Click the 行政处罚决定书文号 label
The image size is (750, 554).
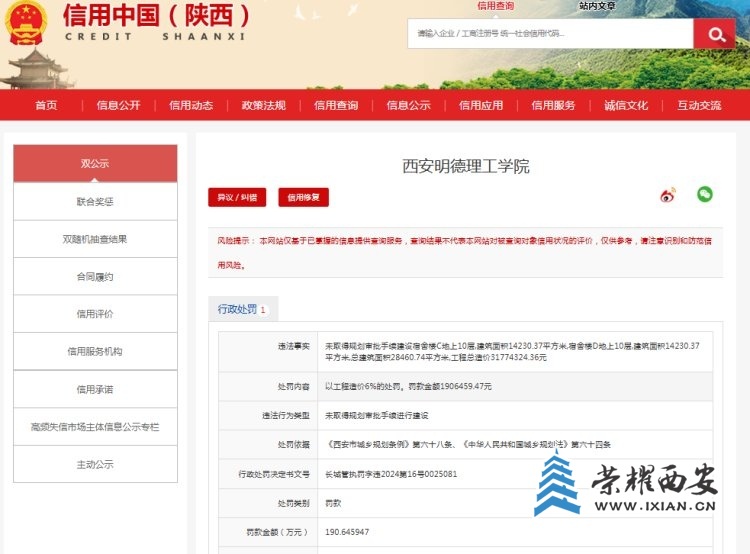coord(274,474)
